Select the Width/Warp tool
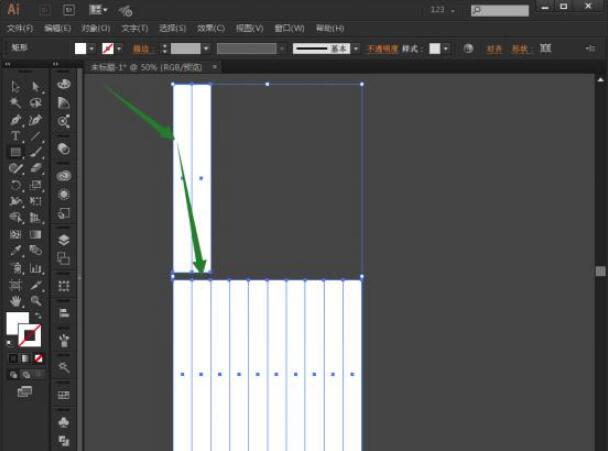 coord(15,201)
